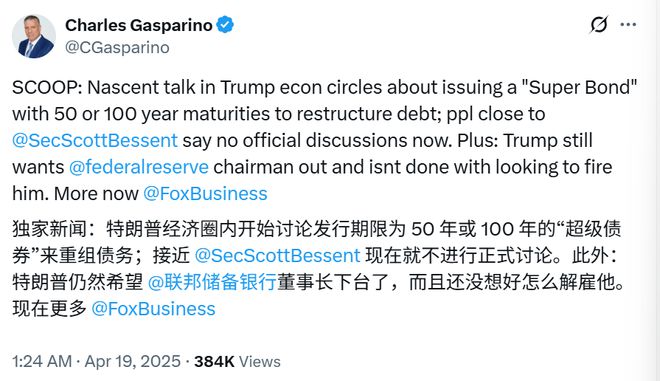Open the @federalreserve mention

[x=138, y=167]
